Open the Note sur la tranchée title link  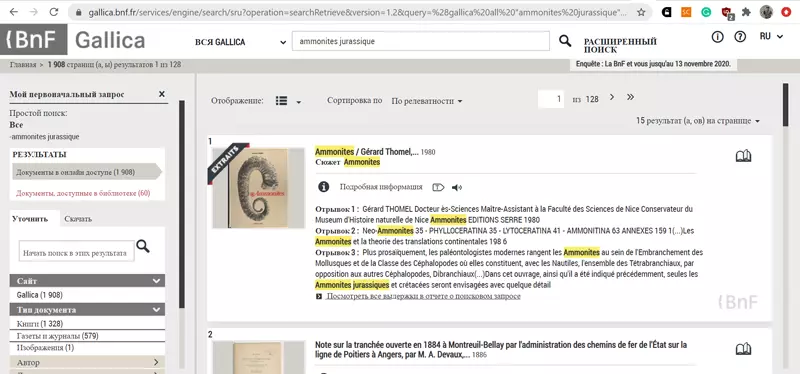click(501, 349)
